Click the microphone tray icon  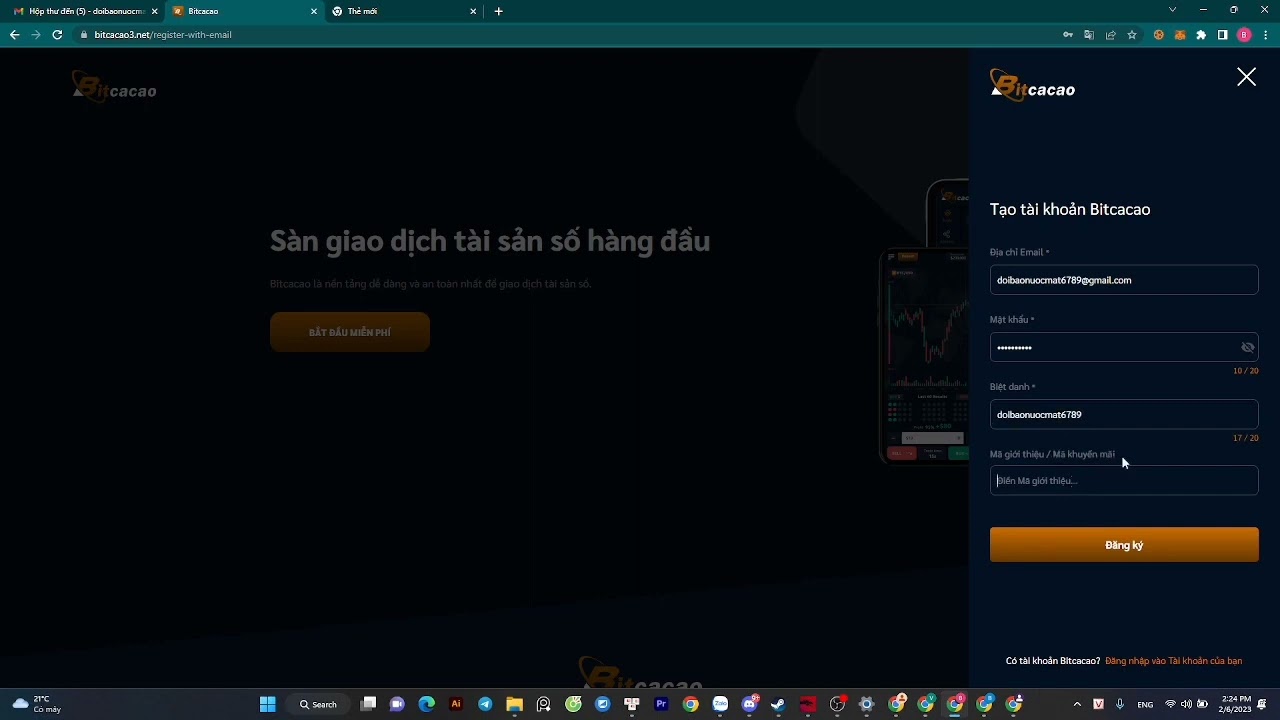point(1120,704)
